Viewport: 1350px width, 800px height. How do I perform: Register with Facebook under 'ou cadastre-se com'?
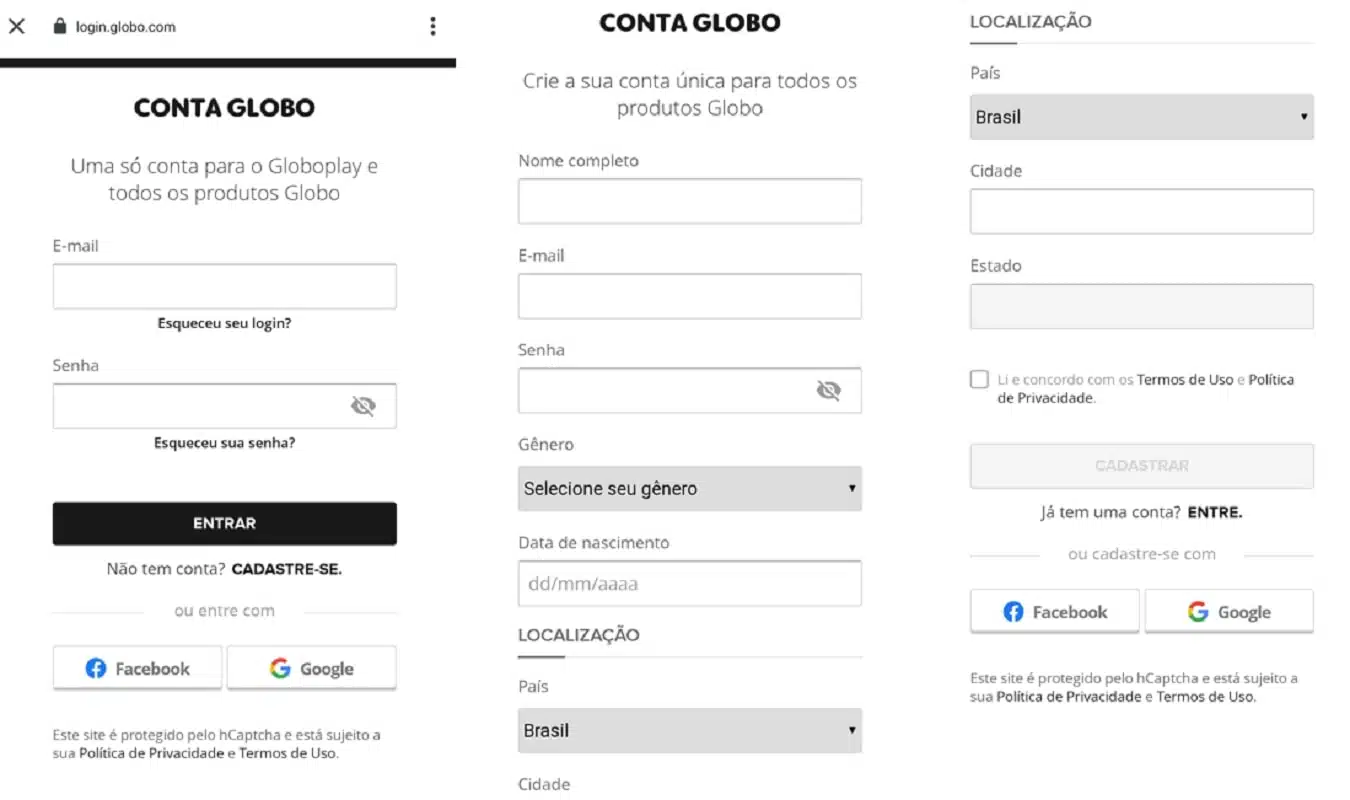(x=1055, y=612)
